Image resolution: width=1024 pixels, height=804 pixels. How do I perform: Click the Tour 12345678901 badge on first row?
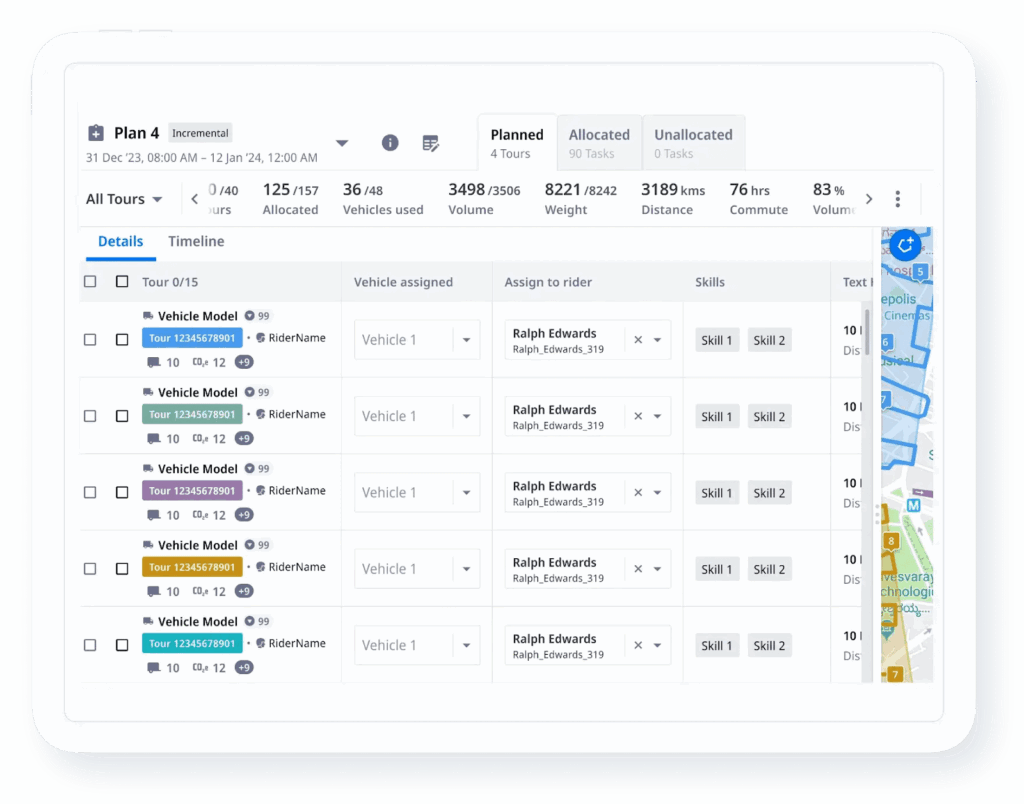tap(192, 338)
